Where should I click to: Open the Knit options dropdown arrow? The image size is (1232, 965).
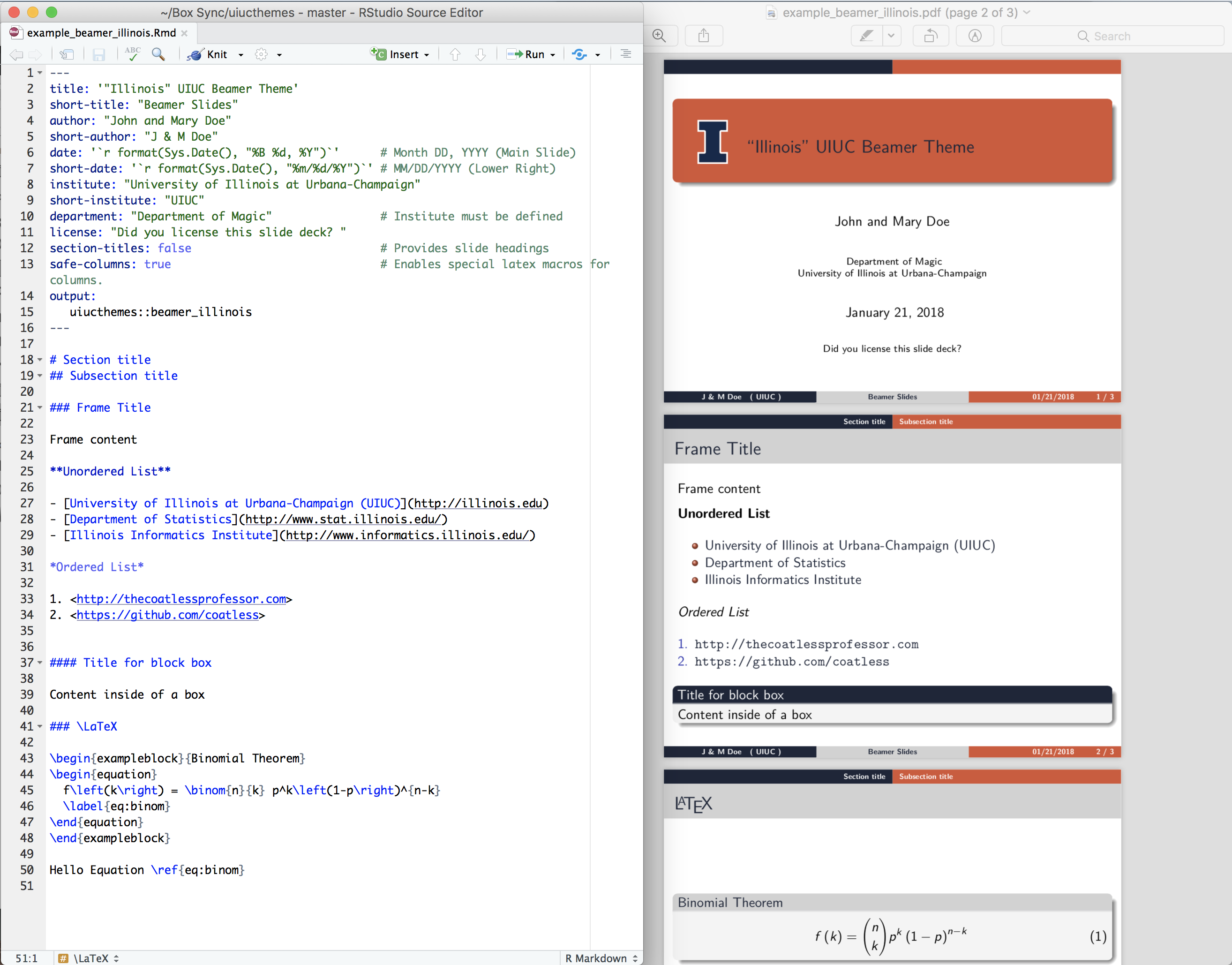[241, 55]
